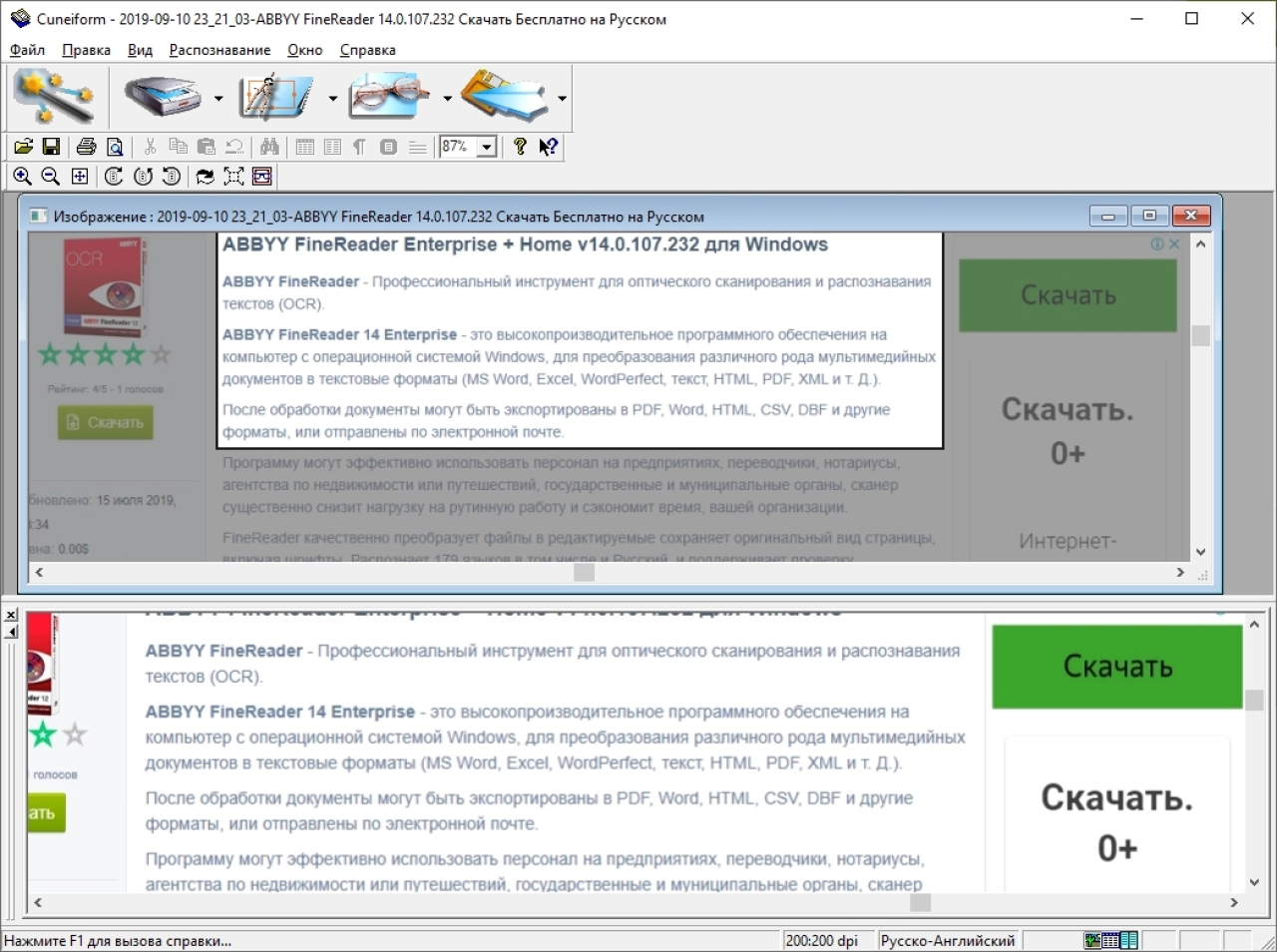The height and width of the screenshot is (952, 1277).
Task: Click large green Скачать button in lower pane
Action: pos(1117,667)
